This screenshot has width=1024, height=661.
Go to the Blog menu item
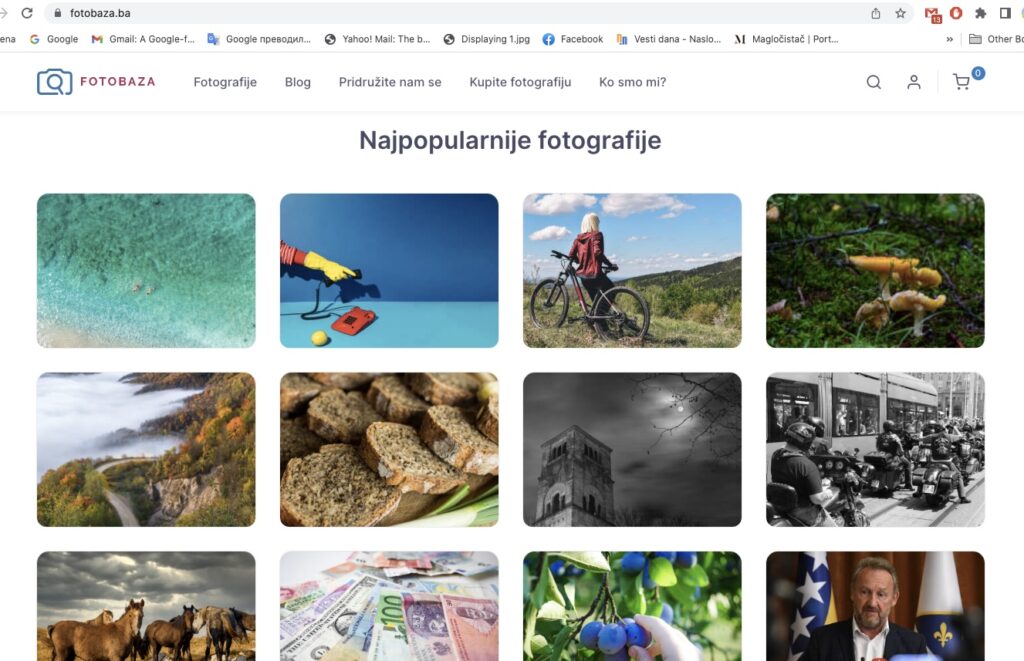298,82
